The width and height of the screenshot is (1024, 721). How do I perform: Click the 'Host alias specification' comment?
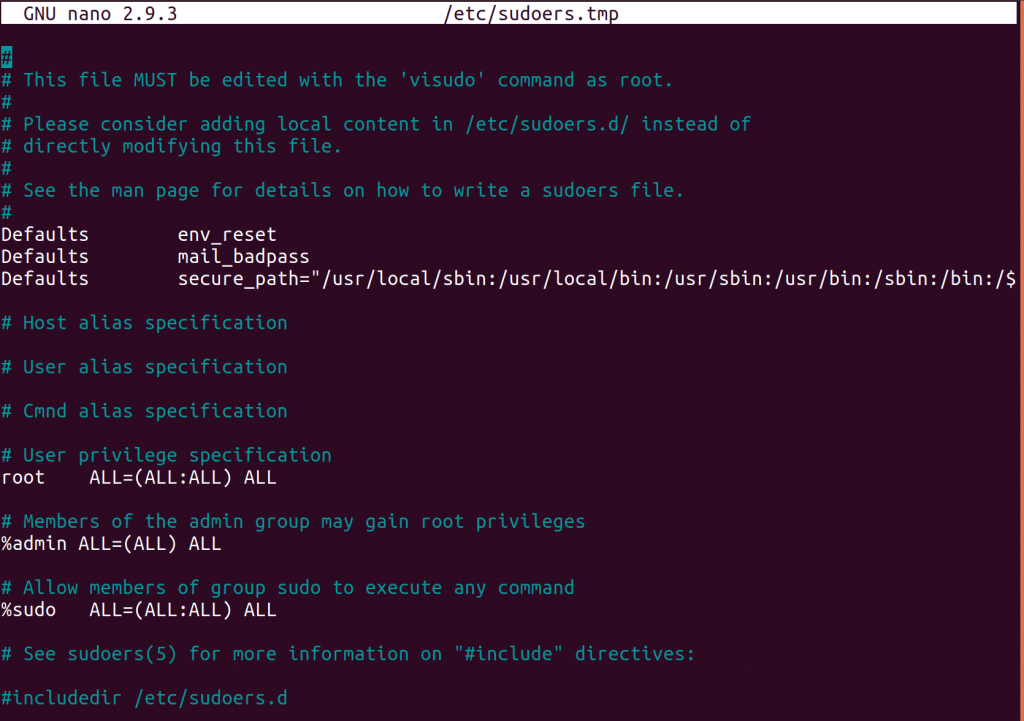[x=144, y=323]
